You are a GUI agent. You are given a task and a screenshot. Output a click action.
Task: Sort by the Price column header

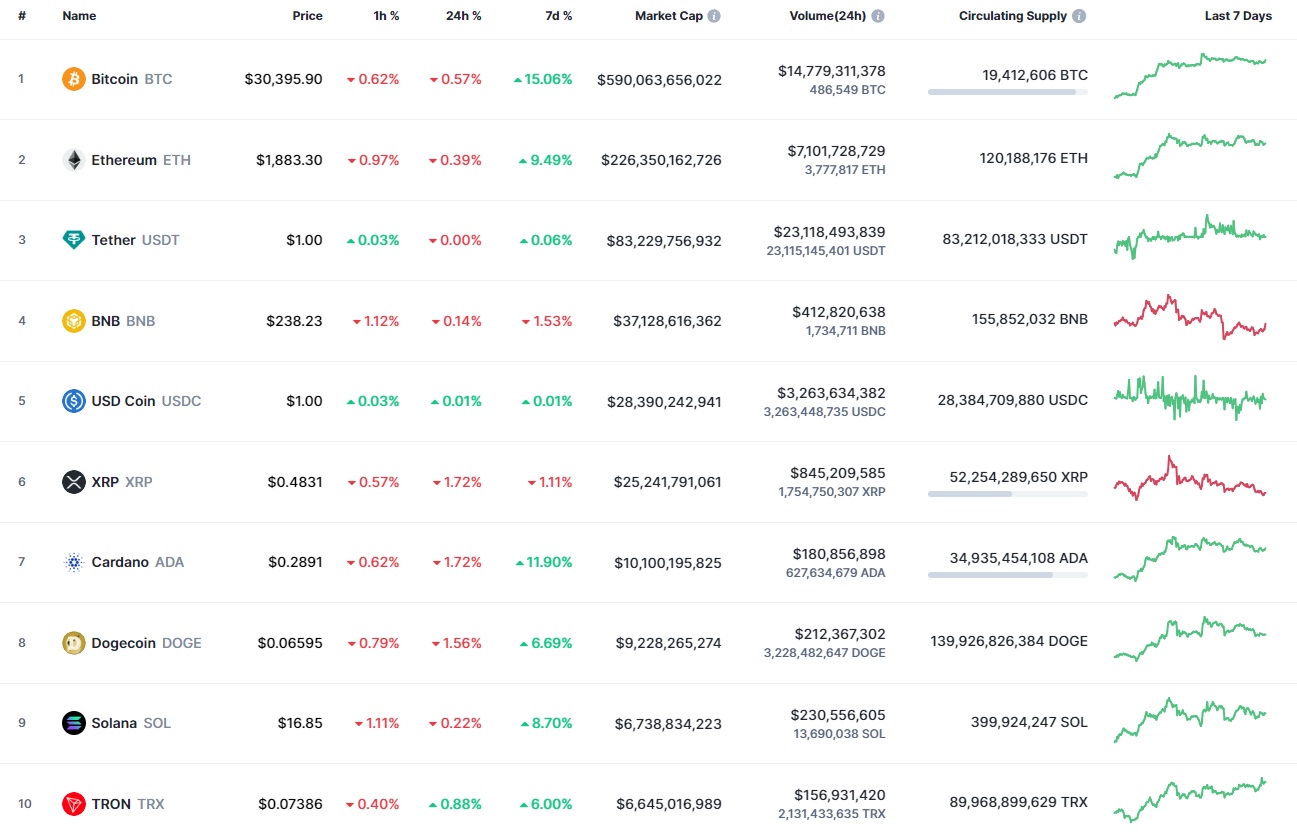308,15
